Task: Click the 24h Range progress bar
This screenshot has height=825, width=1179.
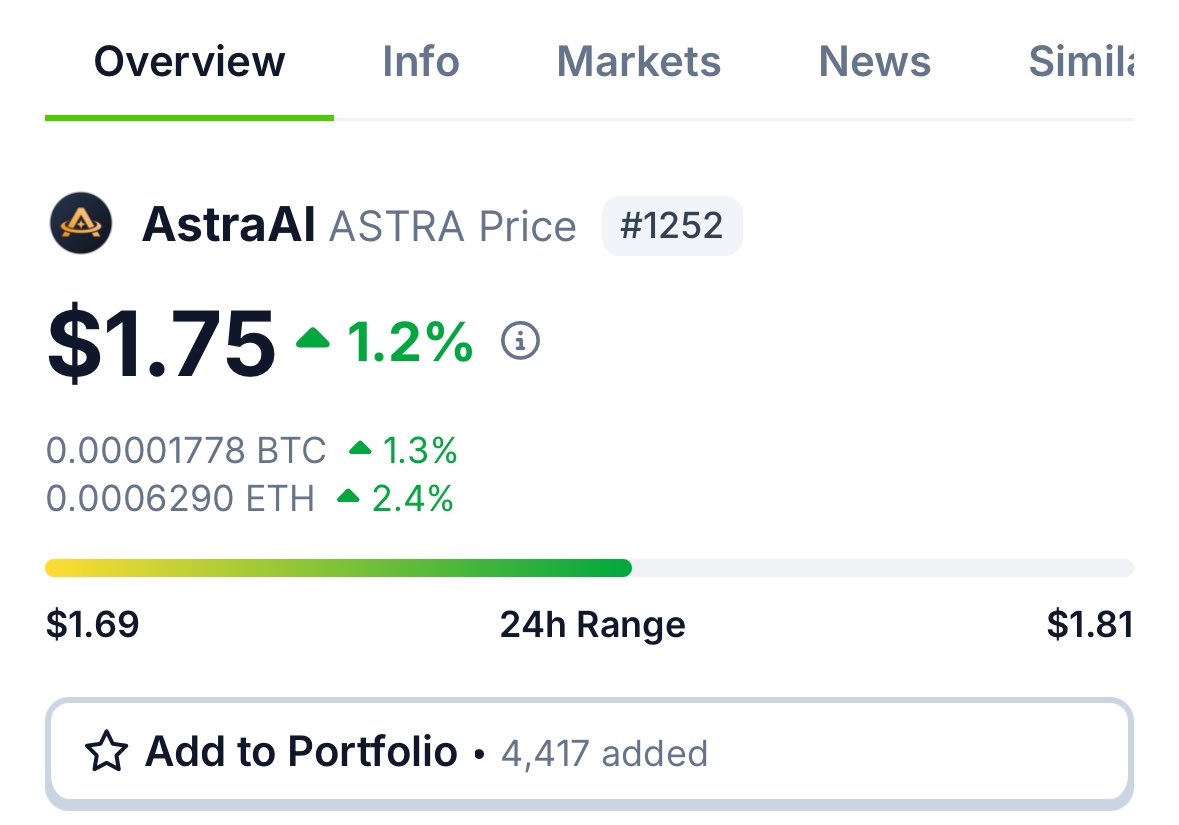Action: point(589,568)
